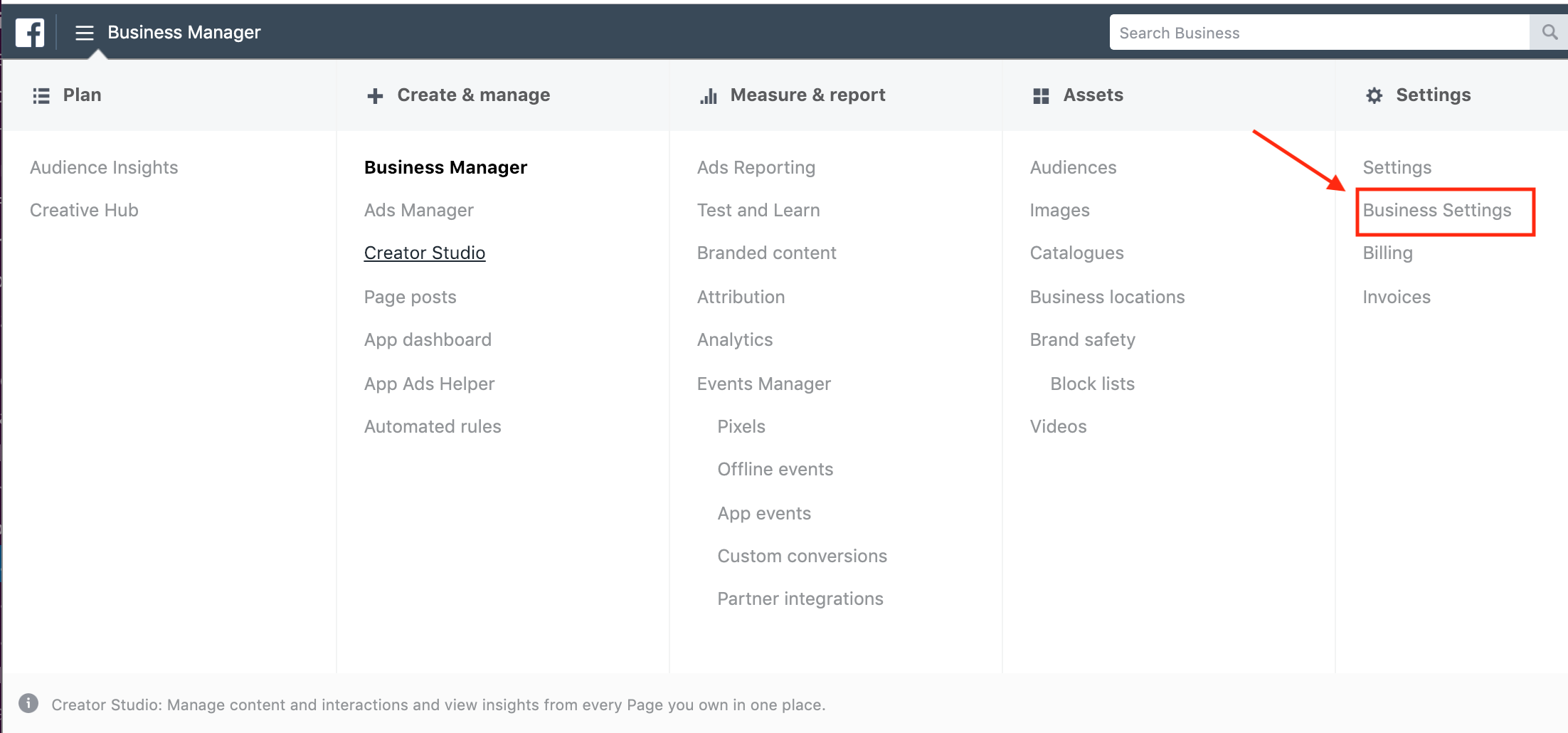Viewport: 1568px width, 733px height.
Task: Open Catalogues
Action: (x=1076, y=253)
